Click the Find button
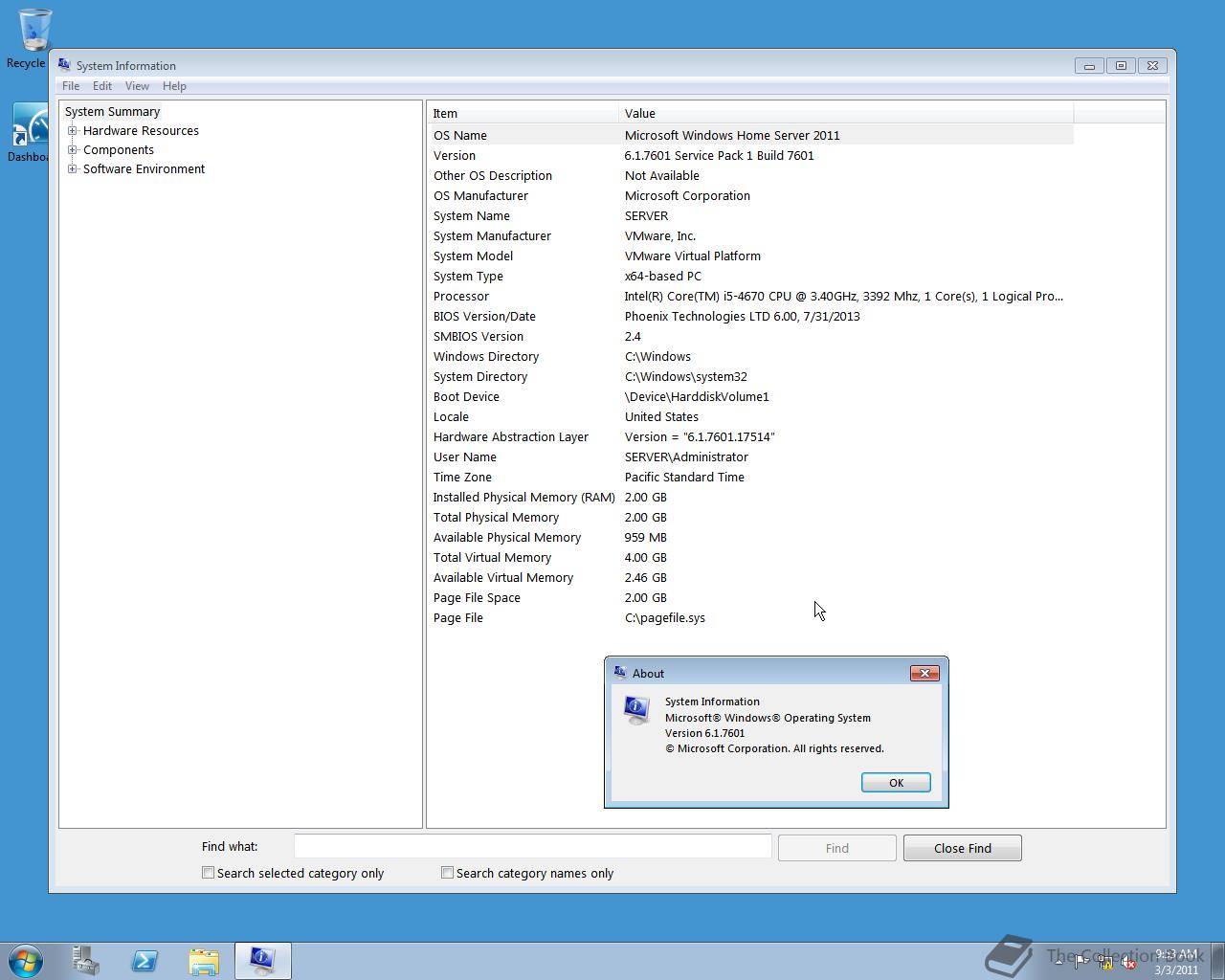 pos(837,848)
